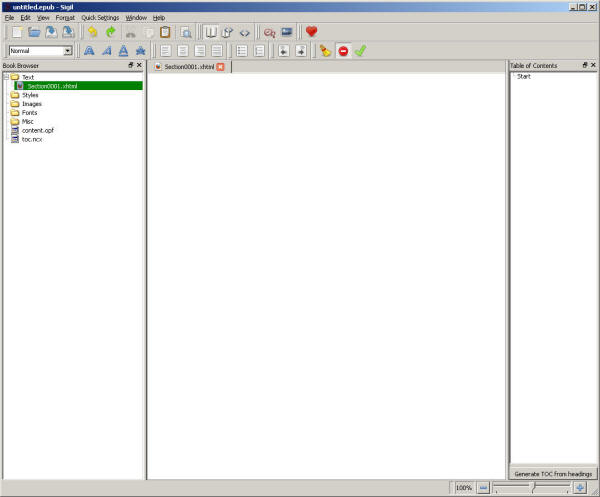
Task: Select the Images folder
Action: [x=32, y=104]
